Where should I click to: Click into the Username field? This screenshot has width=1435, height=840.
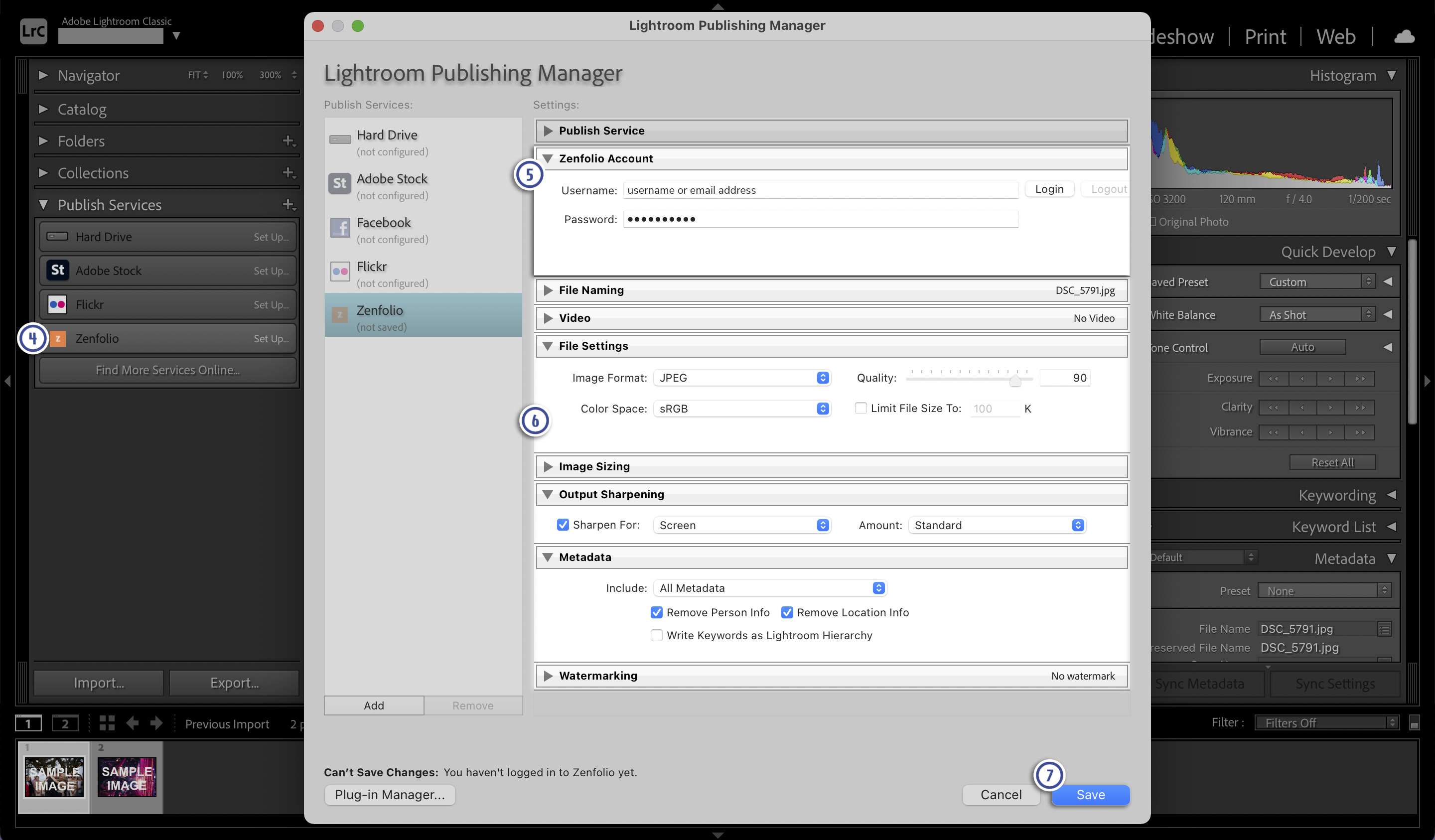click(821, 190)
